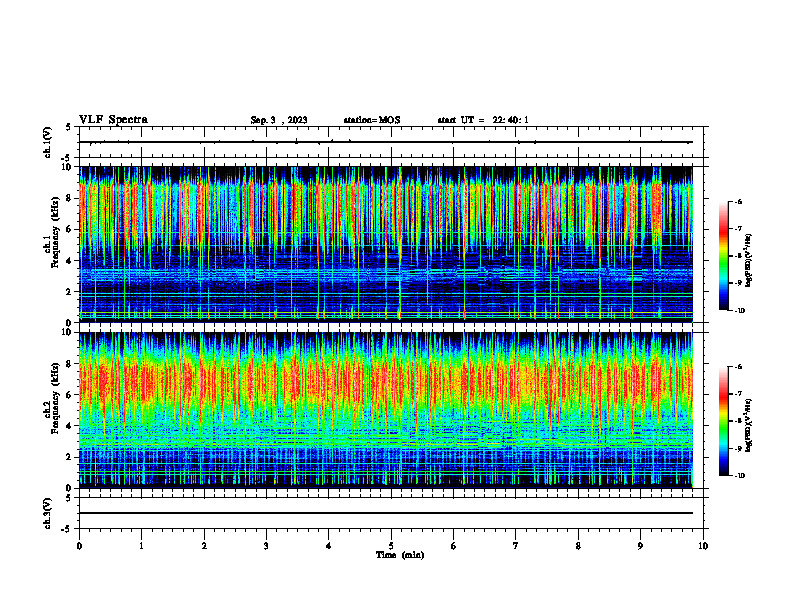
Task: Click the ch.1 spectrogram color scale bar
Action: [x=723, y=256]
